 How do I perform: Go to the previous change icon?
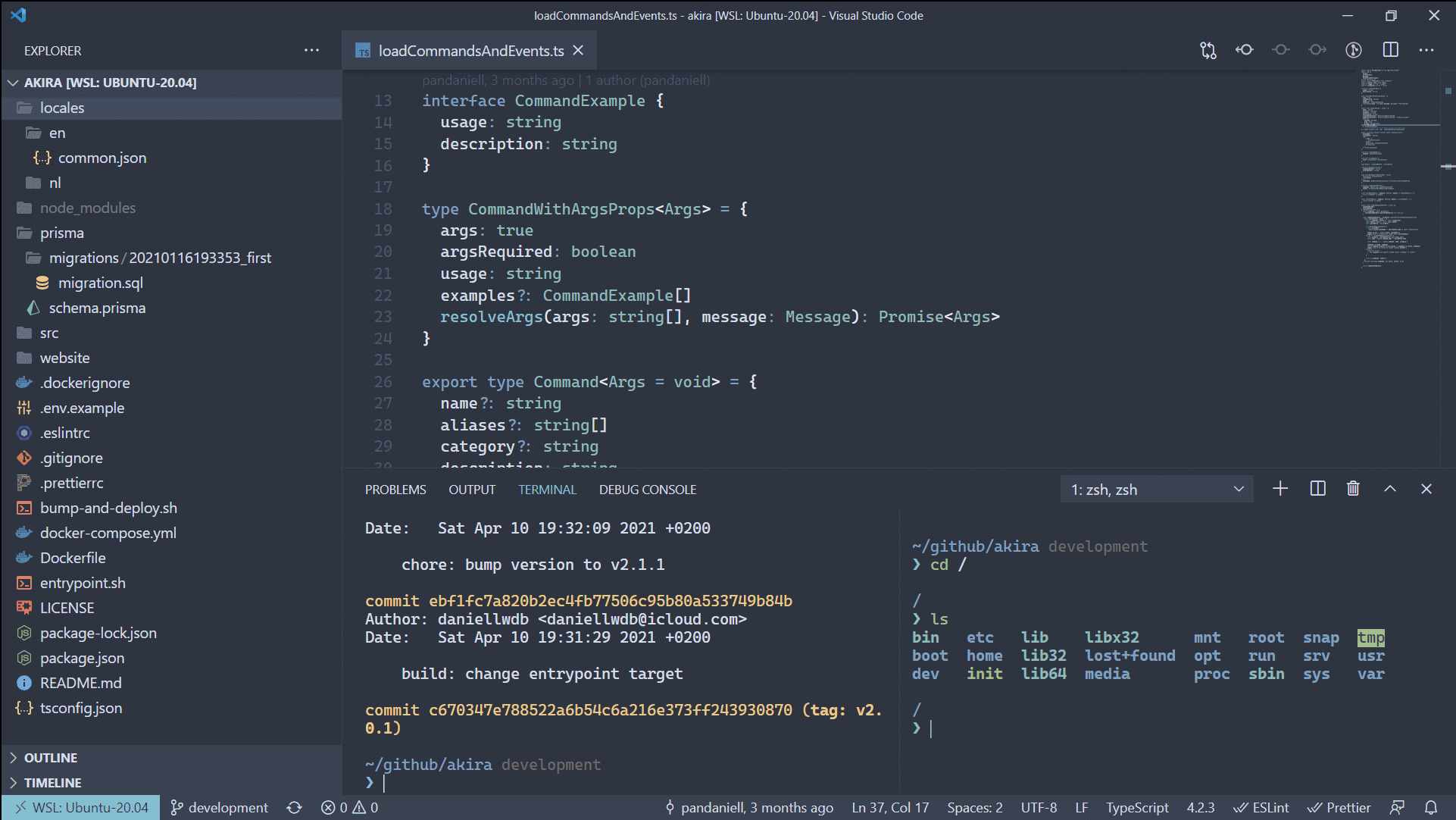[1245, 50]
